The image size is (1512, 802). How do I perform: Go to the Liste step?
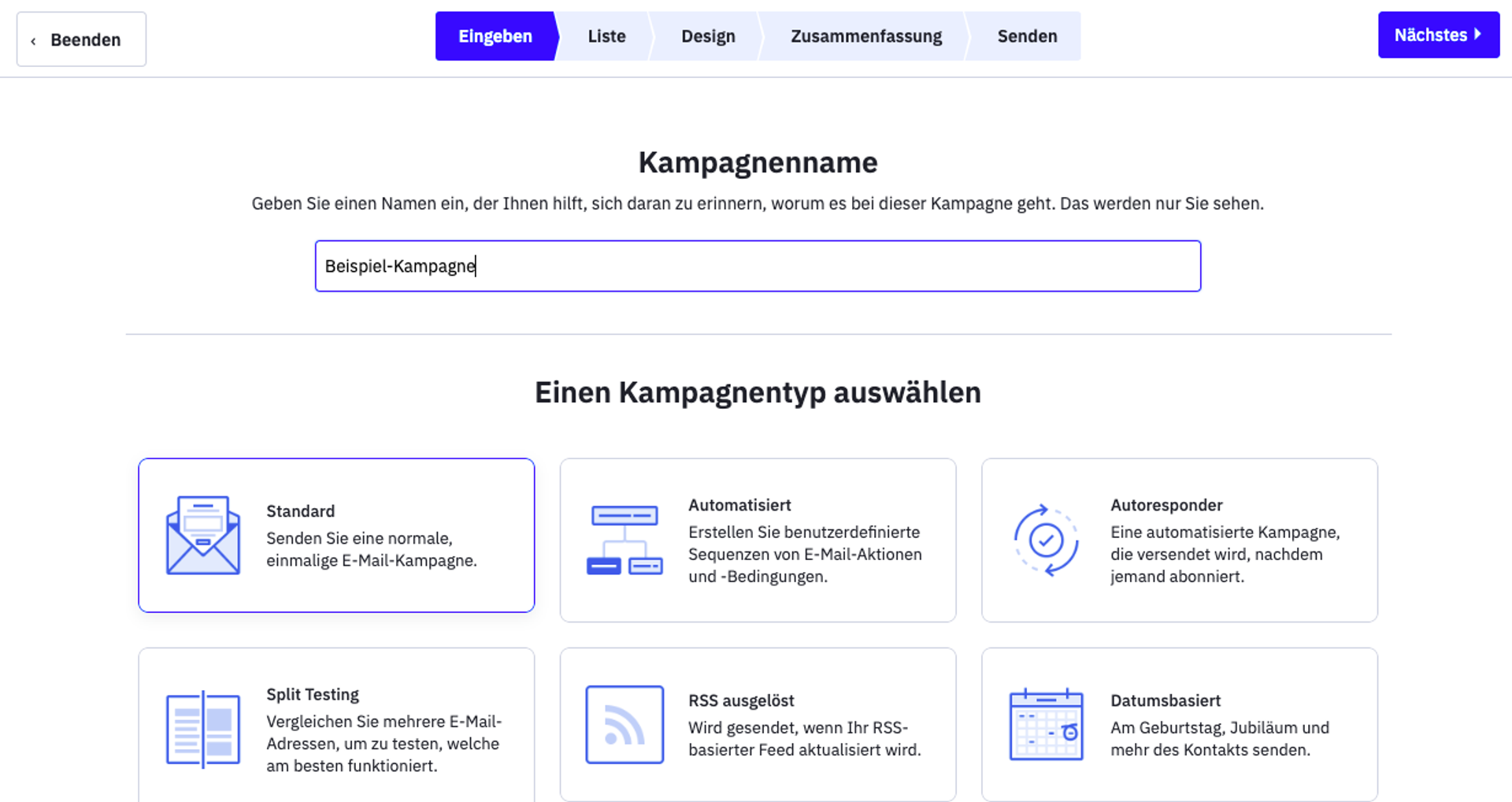point(606,36)
